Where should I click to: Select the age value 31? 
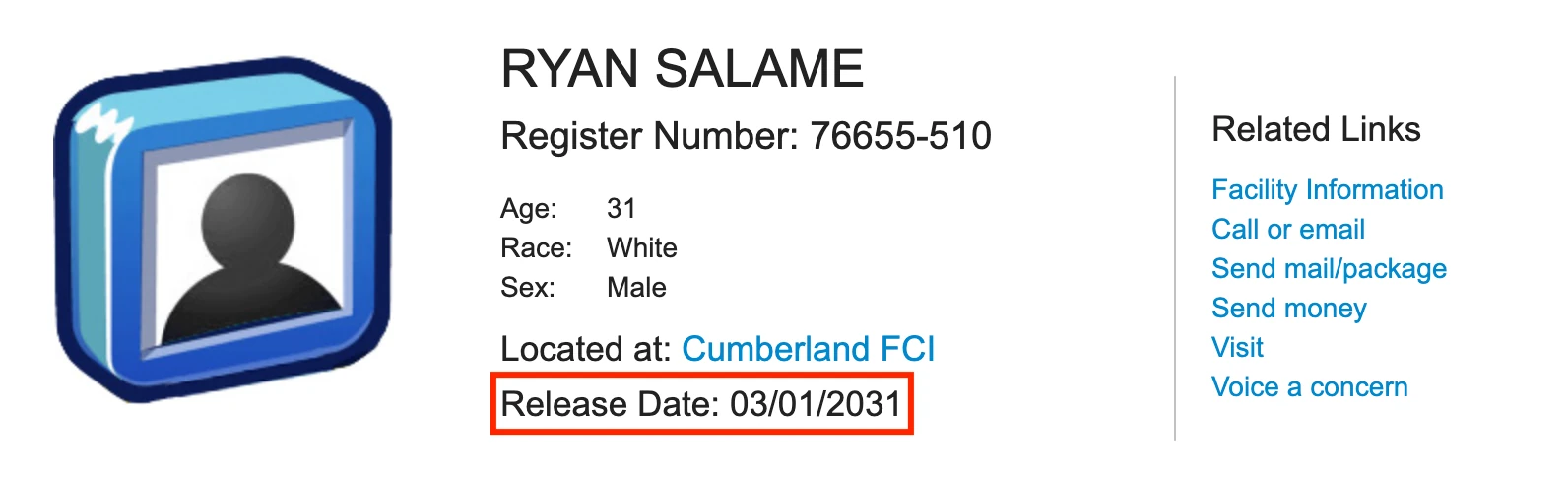tap(621, 208)
